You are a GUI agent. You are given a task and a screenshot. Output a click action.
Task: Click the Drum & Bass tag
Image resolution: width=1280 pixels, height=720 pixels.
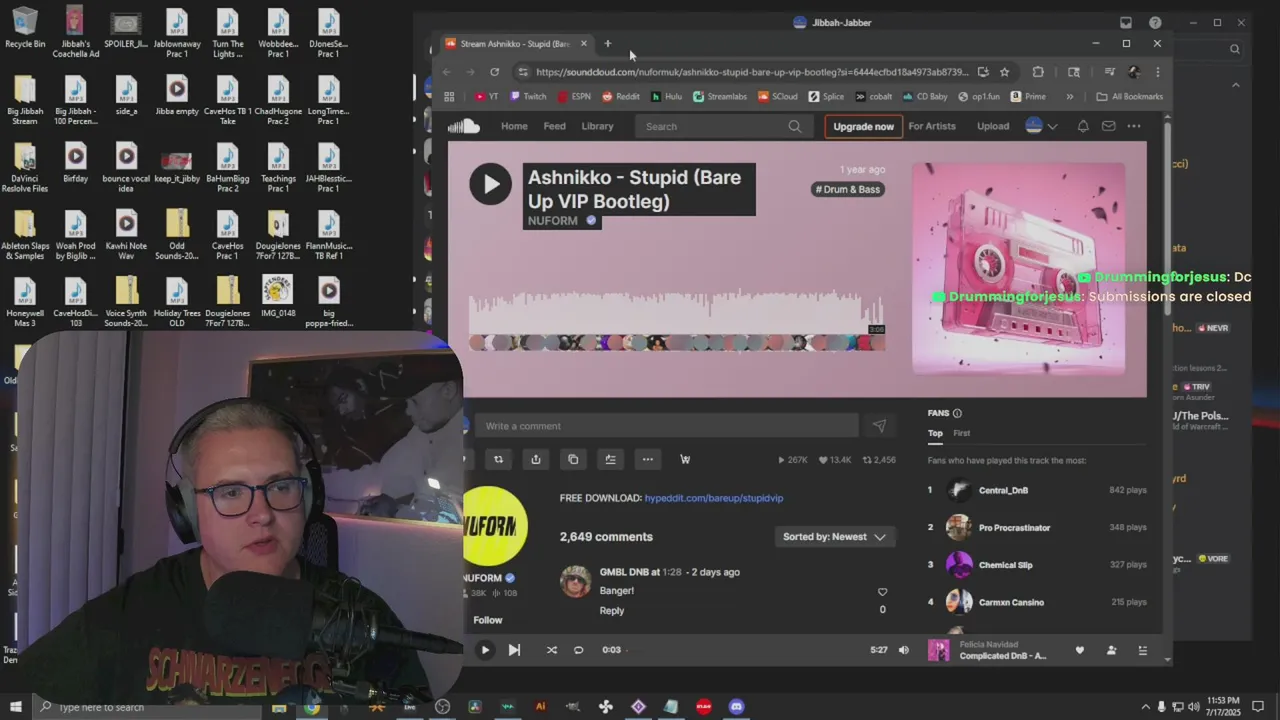point(848,189)
